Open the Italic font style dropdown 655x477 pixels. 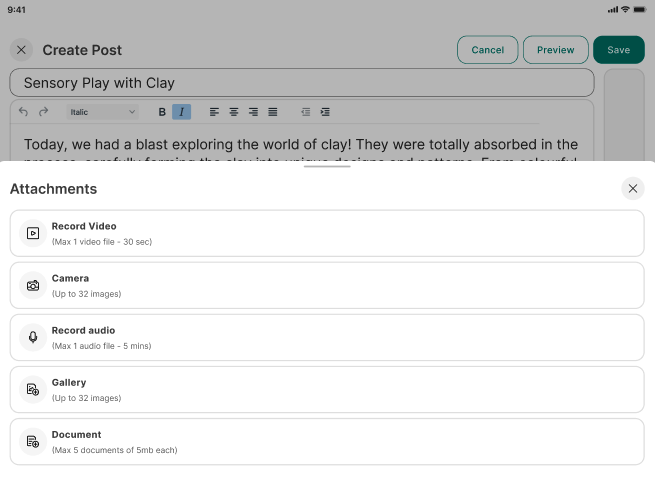pos(103,112)
